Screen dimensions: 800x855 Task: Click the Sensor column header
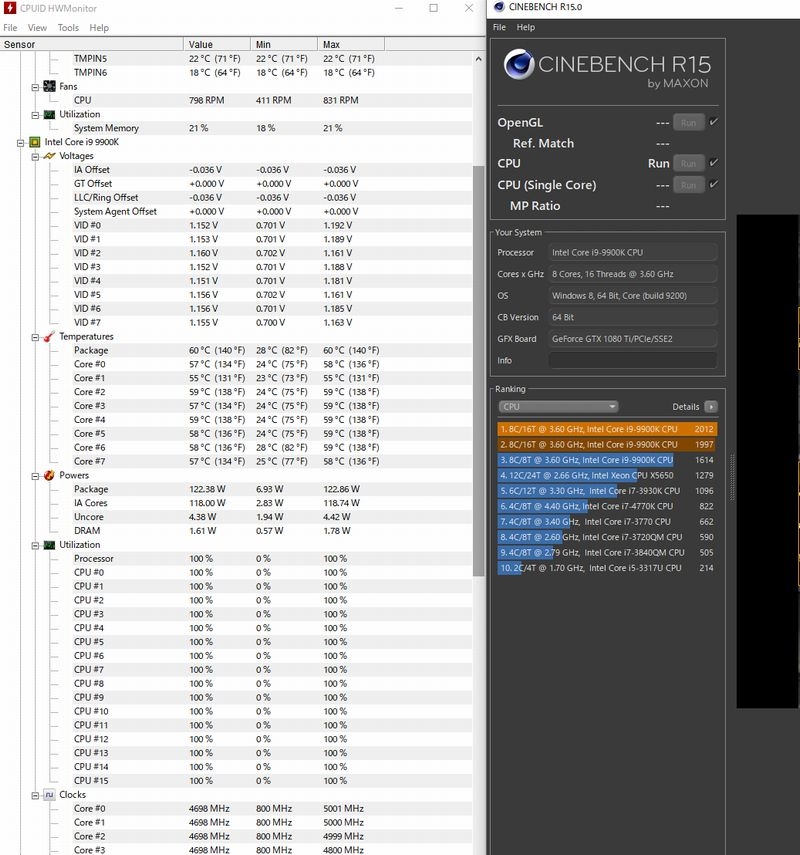click(92, 44)
